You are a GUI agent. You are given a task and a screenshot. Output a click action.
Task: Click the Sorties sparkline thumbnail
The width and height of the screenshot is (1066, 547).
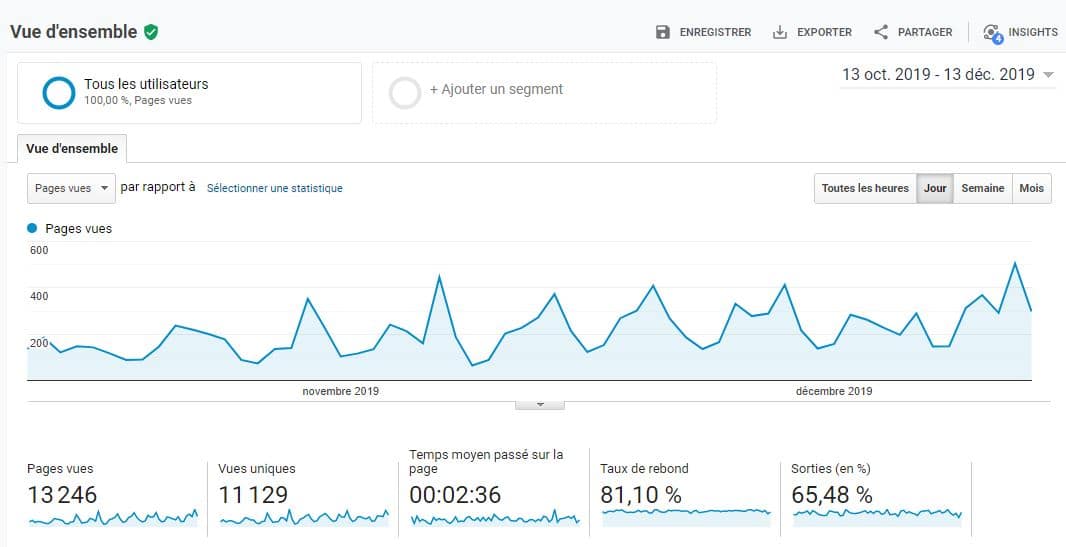click(878, 518)
